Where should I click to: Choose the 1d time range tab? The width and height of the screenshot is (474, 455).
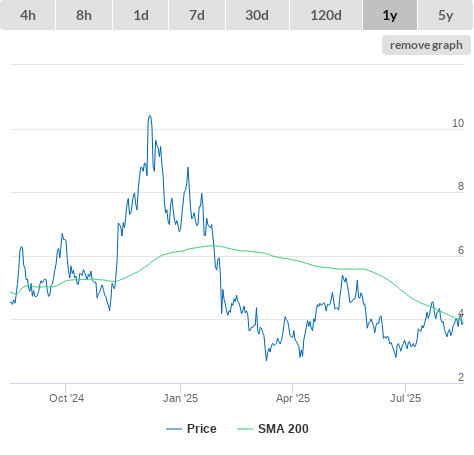tap(141, 15)
